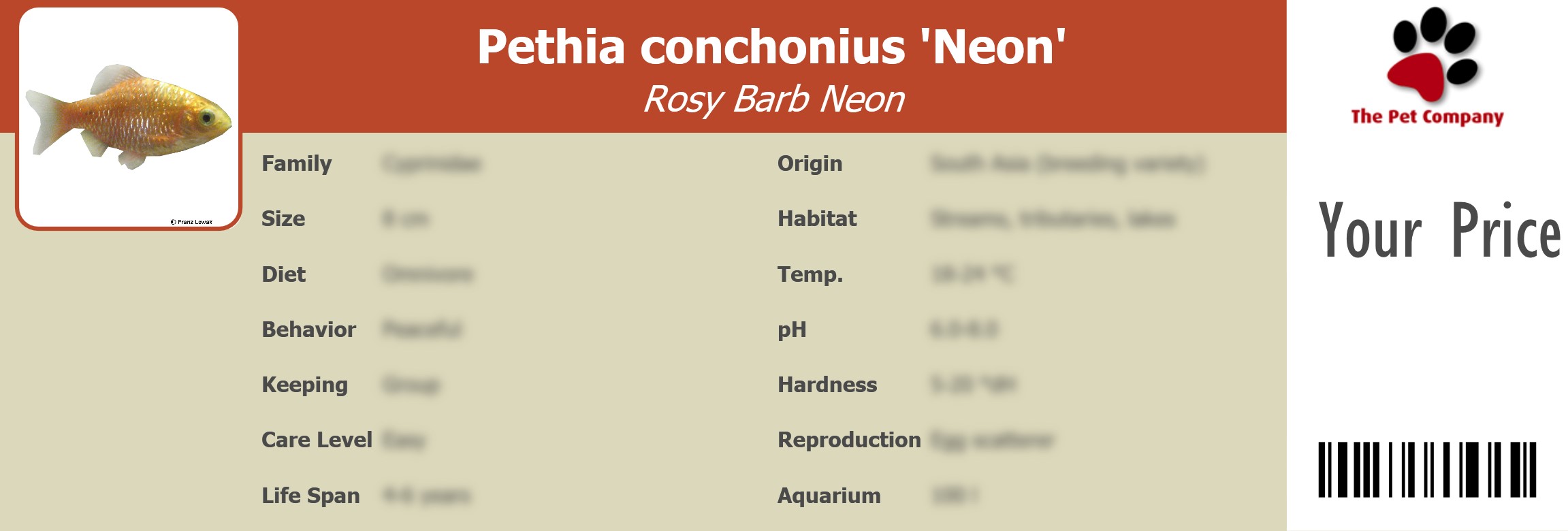This screenshot has height=531, width=1568.
Task: Select The Pet Company text
Action: point(1427,116)
